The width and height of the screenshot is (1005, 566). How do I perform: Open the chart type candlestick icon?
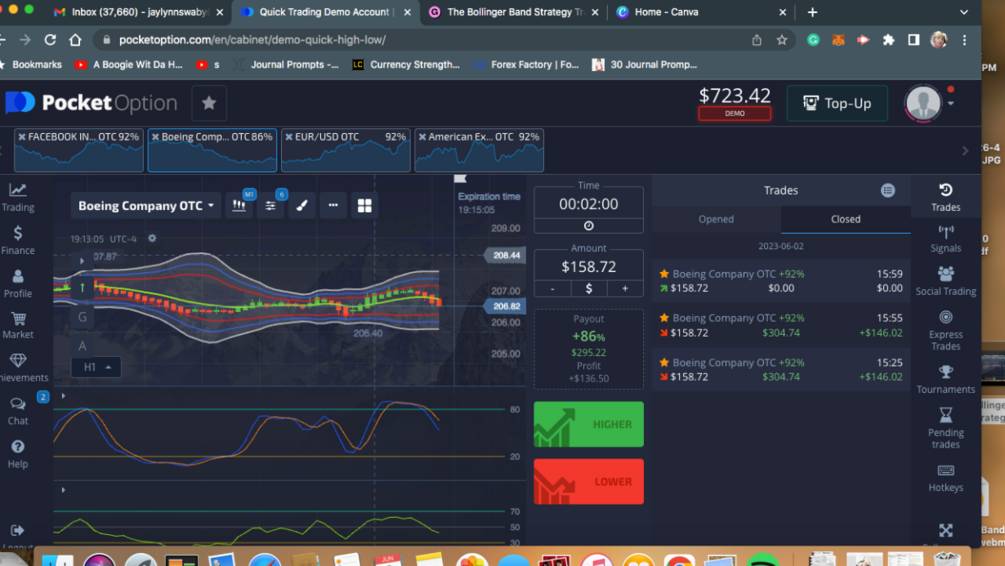click(x=239, y=206)
